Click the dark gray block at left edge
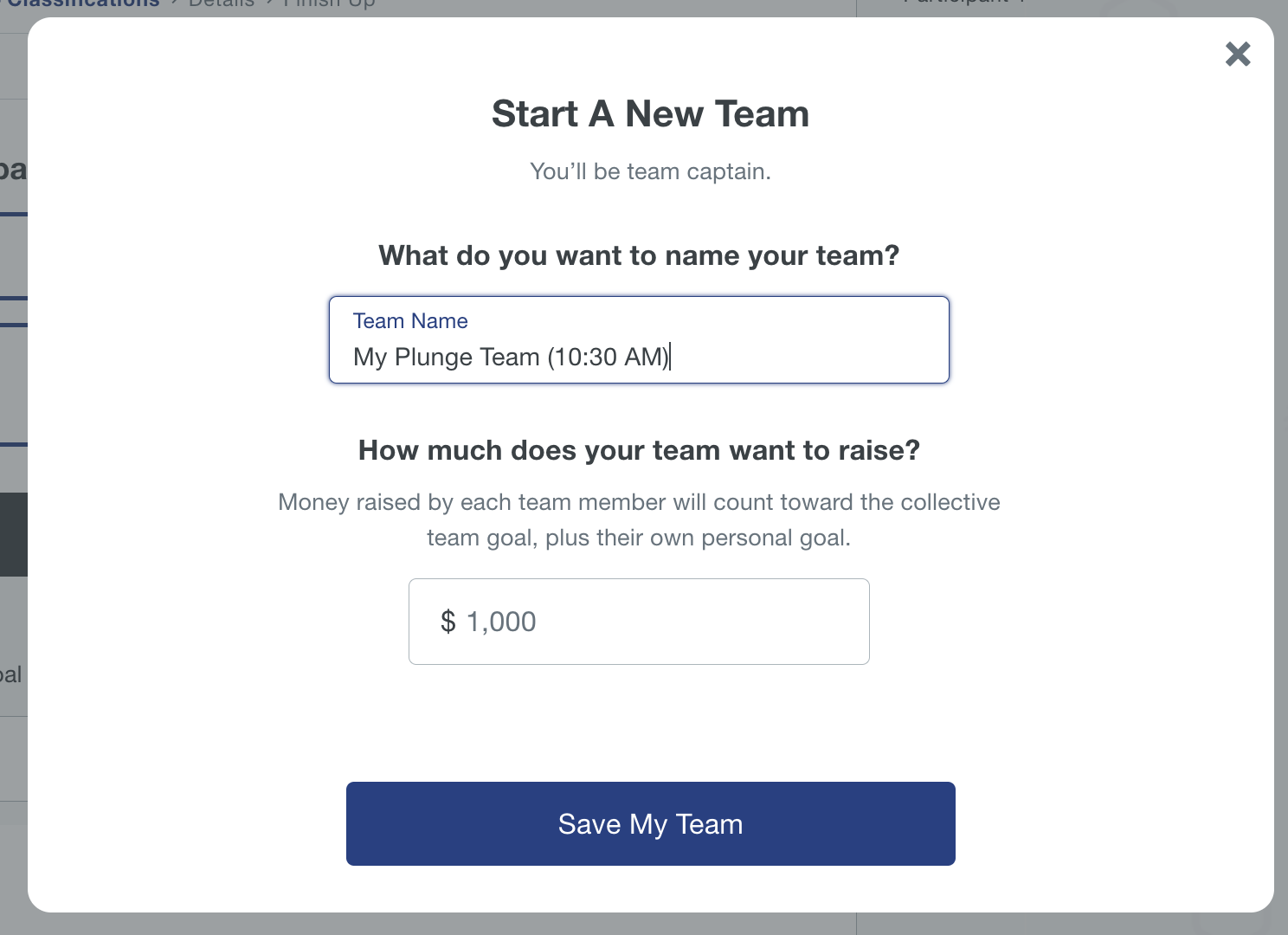The image size is (1288, 935). [13, 534]
